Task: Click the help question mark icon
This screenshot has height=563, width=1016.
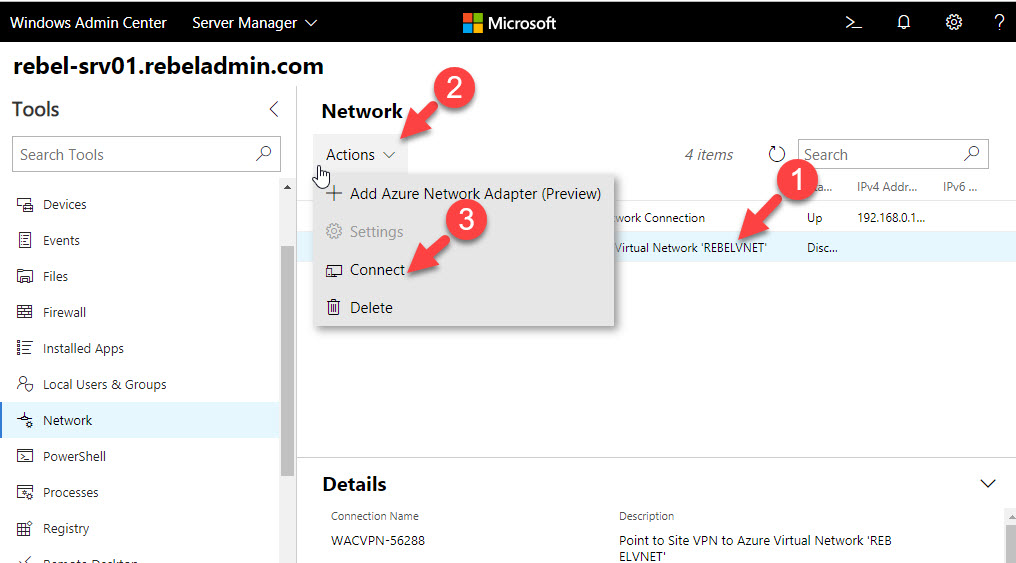Action: (x=999, y=22)
